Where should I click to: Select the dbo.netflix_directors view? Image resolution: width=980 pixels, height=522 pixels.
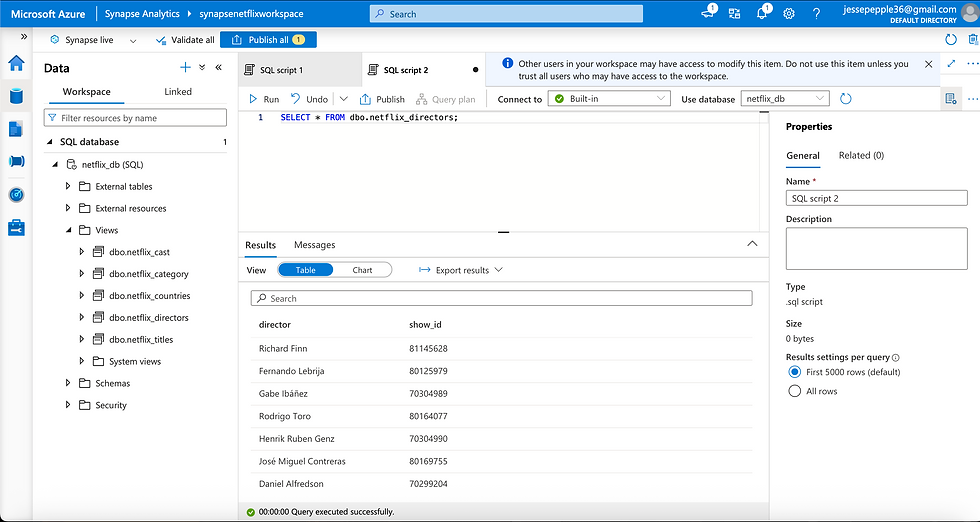(149, 318)
